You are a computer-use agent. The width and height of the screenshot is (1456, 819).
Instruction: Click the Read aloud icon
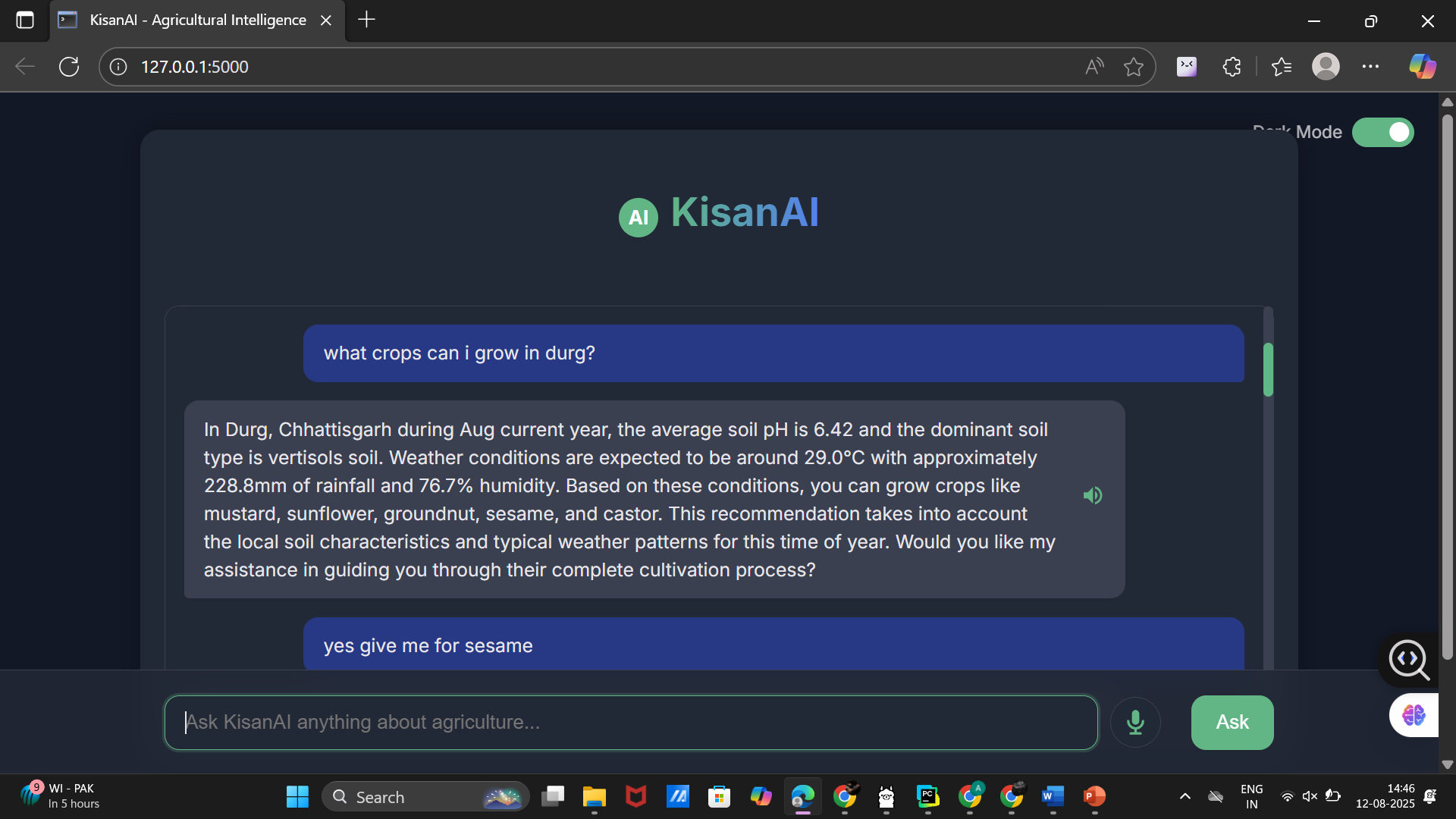coord(1094,67)
